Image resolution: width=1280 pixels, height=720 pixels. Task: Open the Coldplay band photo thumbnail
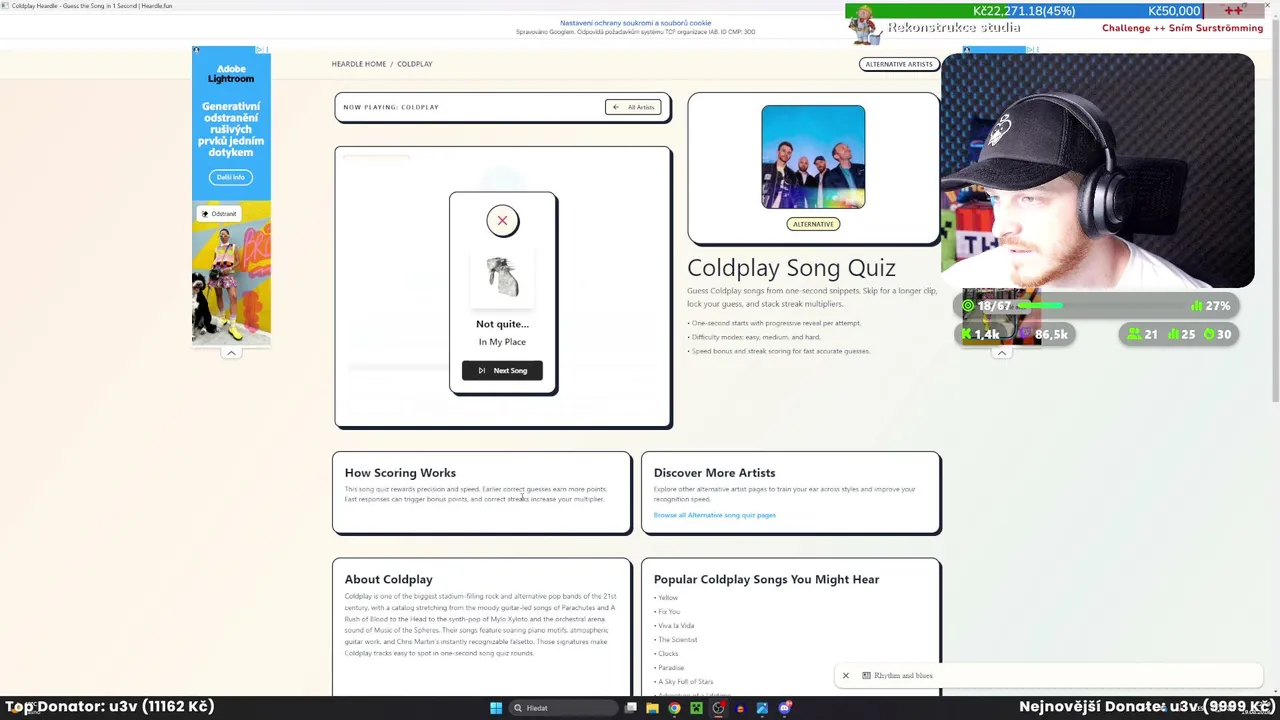pyautogui.click(x=813, y=157)
